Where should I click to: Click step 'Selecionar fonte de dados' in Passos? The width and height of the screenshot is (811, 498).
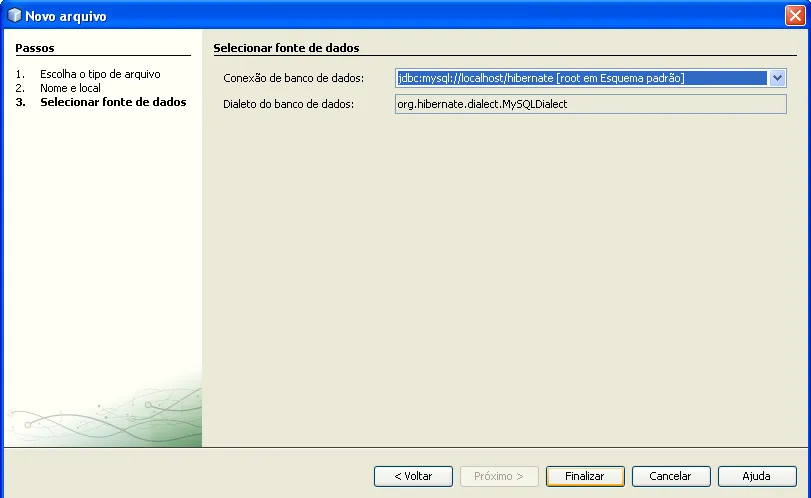[113, 102]
